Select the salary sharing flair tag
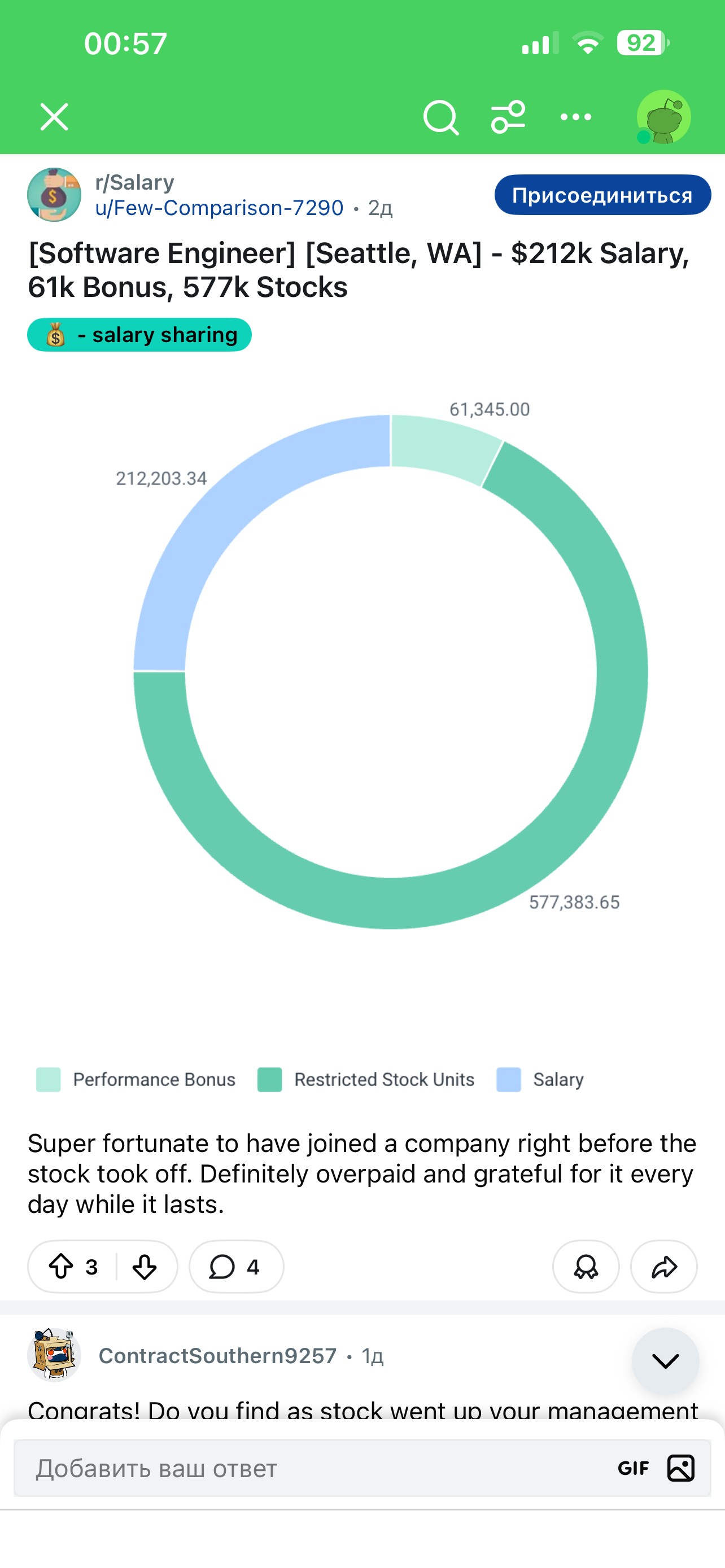Image resolution: width=725 pixels, height=1568 pixels. tap(139, 335)
